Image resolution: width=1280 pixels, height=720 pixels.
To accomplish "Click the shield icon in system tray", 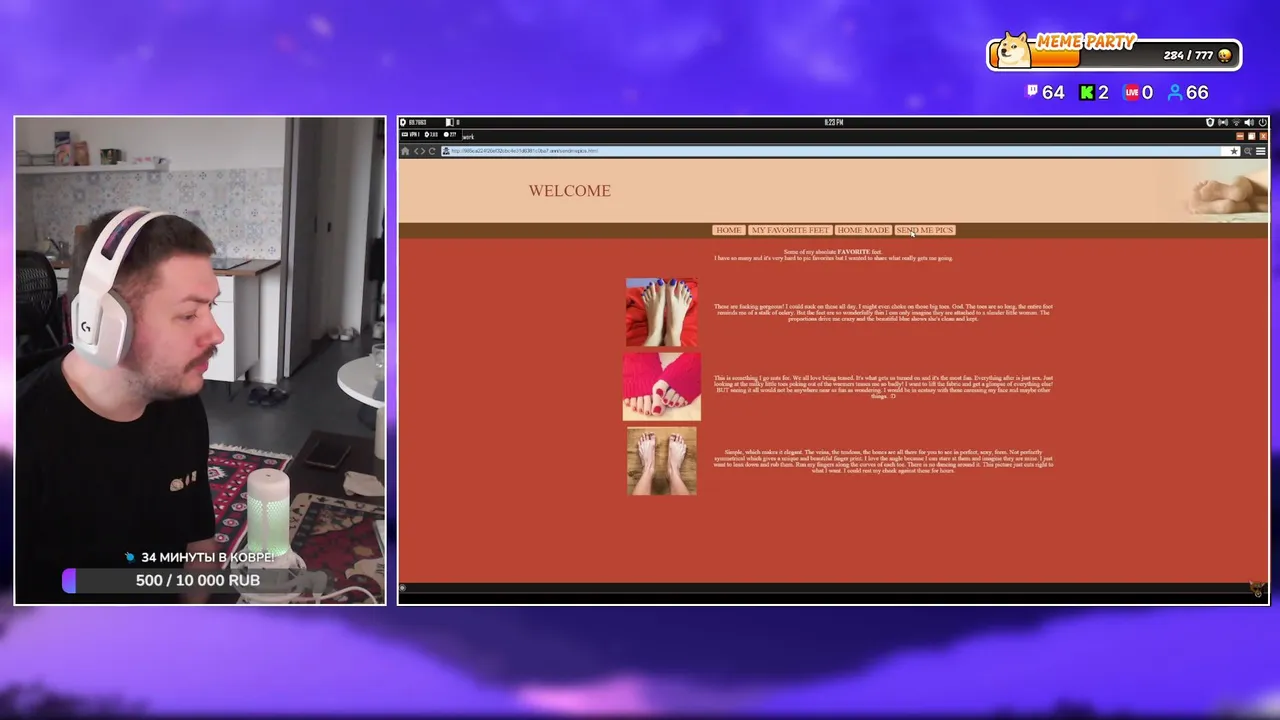I will [x=1210, y=122].
